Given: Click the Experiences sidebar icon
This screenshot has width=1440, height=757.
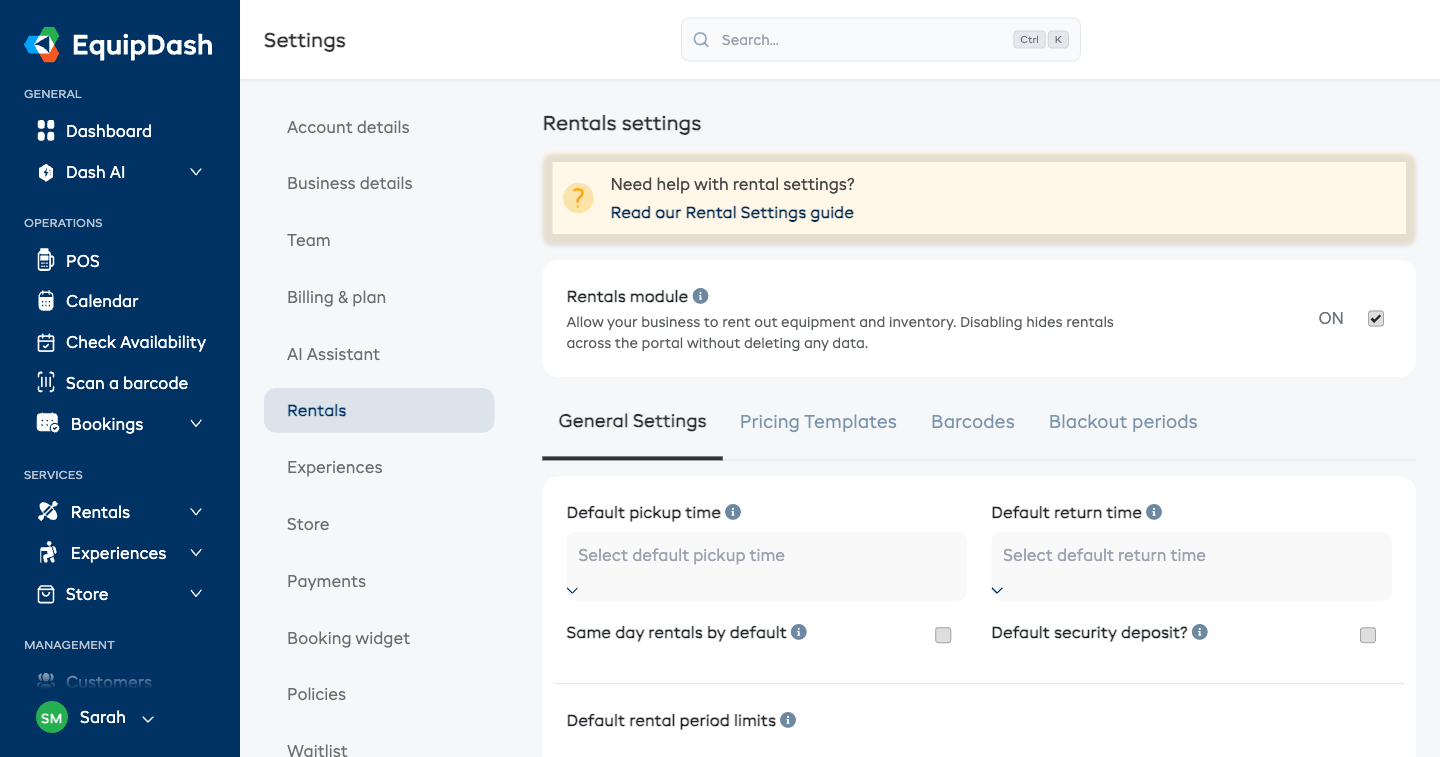Looking at the screenshot, I should (48, 552).
